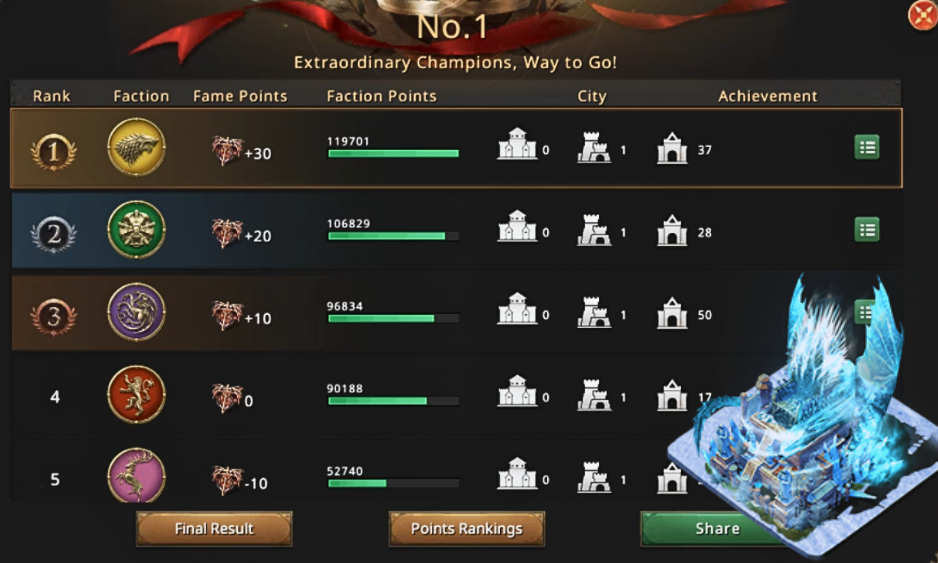Viewport: 938px width, 563px height.
Task: Open achievement list for rank 2 faction
Action: tap(867, 230)
